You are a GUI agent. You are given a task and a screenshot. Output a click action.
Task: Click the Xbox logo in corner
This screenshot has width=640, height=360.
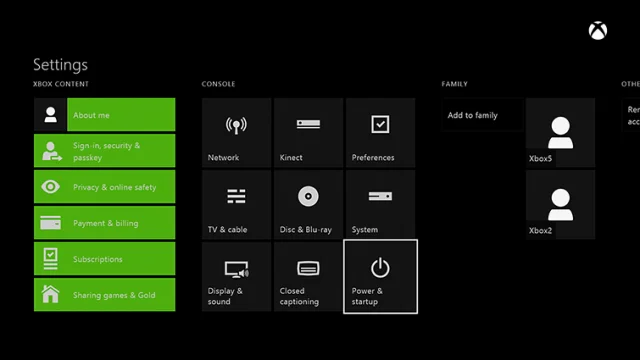tap(598, 31)
